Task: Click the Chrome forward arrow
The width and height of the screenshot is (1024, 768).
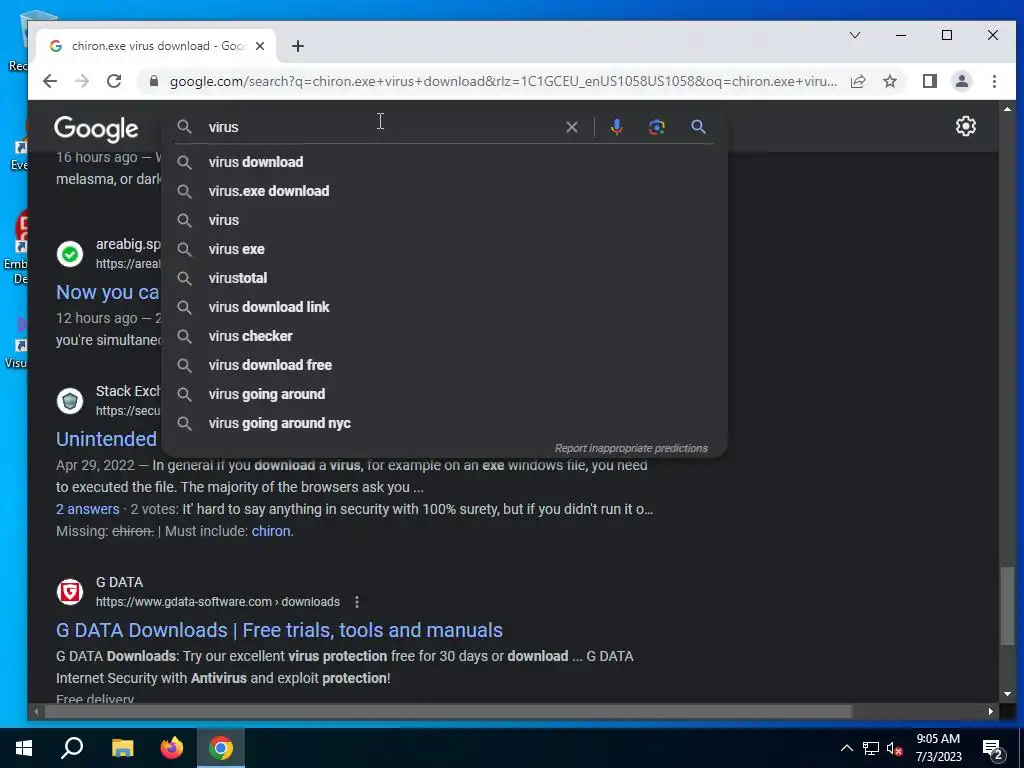Action: point(82,81)
